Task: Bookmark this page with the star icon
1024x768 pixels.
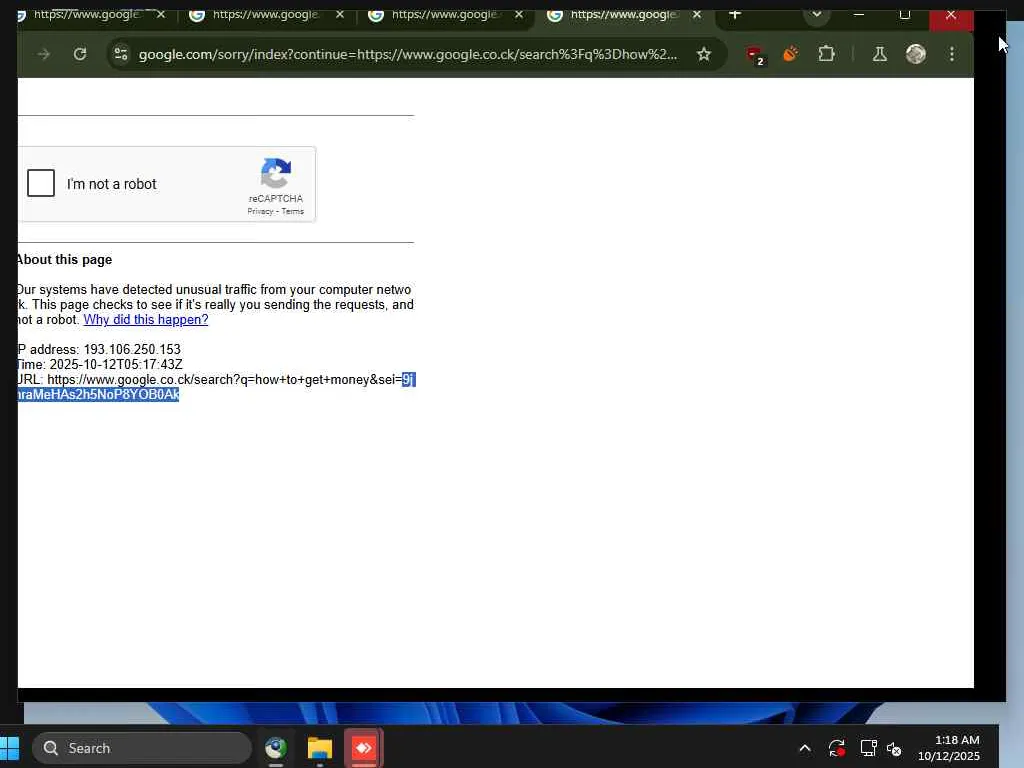Action: (703, 54)
